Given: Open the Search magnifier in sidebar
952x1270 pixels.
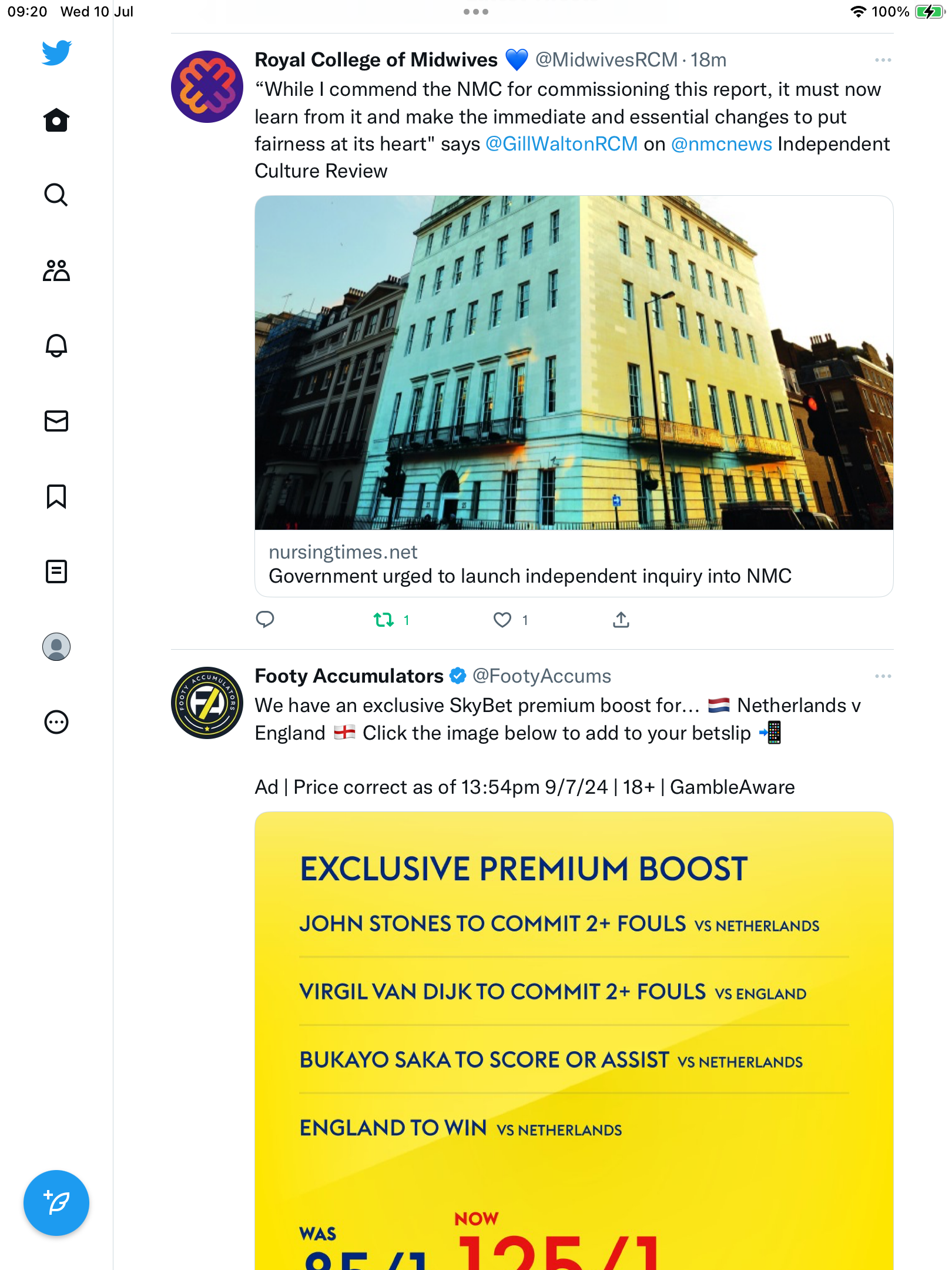Looking at the screenshot, I should pos(56,195).
